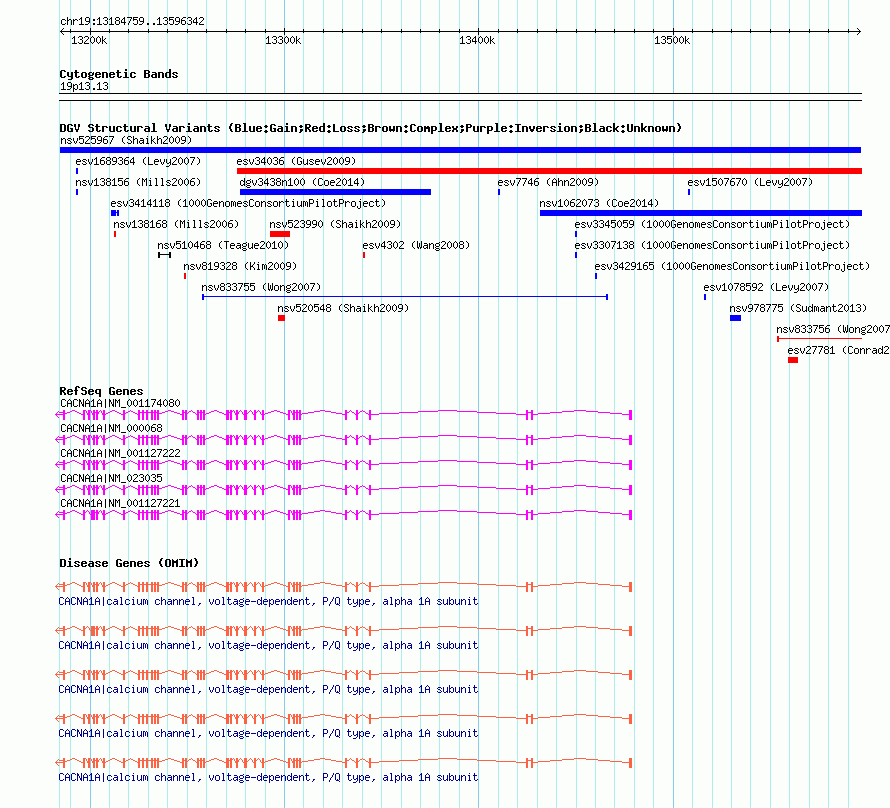Click the CACNA1A|NM_000068 transcript label

(111, 428)
